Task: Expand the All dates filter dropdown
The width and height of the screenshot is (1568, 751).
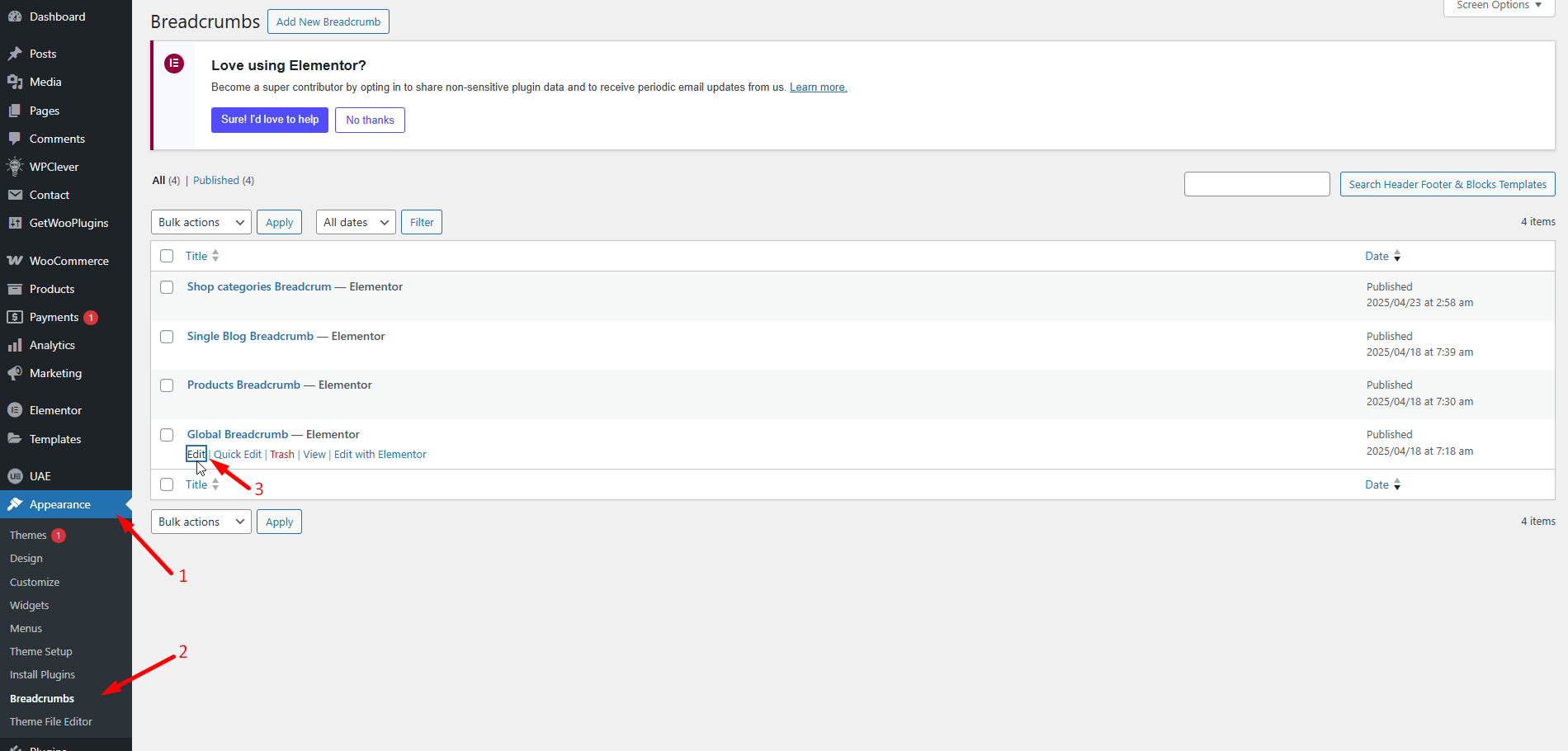Action: pyautogui.click(x=356, y=222)
